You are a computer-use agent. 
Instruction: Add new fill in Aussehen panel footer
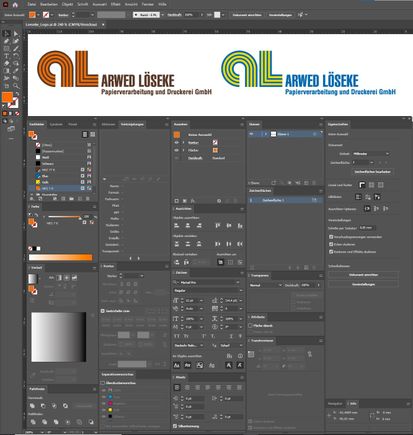pos(184,201)
